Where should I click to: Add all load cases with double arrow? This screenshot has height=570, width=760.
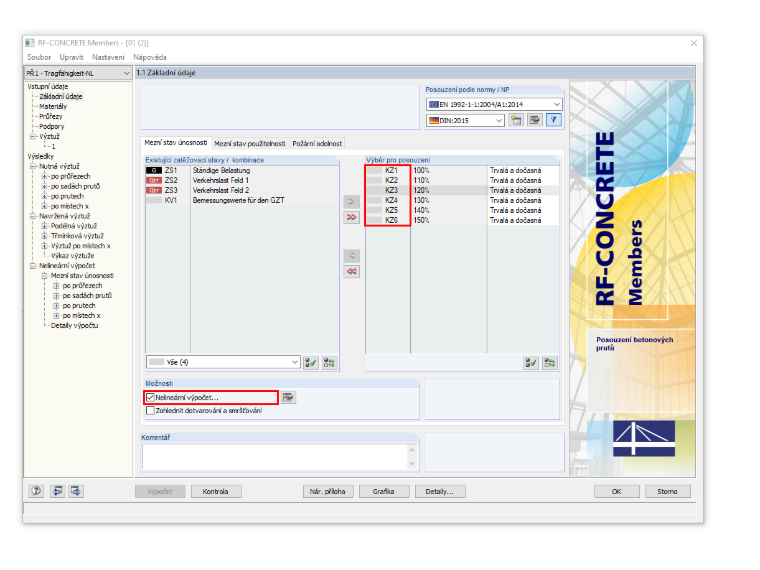pyautogui.click(x=351, y=217)
